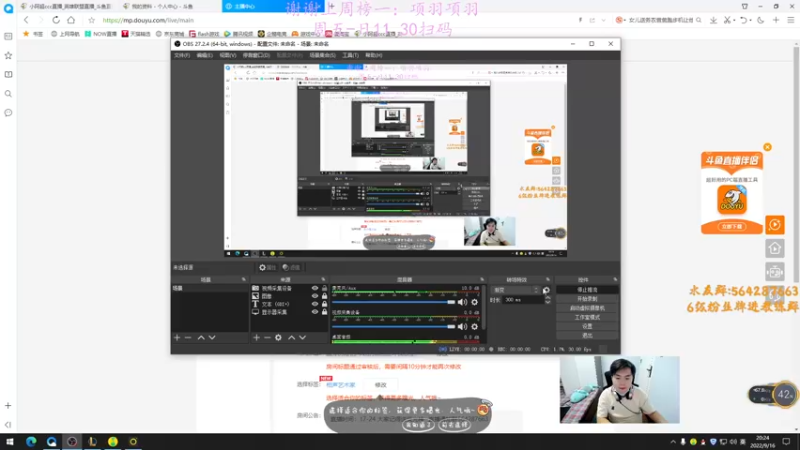Screen dimensions: 800x450
Task: Open gear settings for the second mixer channel
Action: click(x=474, y=327)
